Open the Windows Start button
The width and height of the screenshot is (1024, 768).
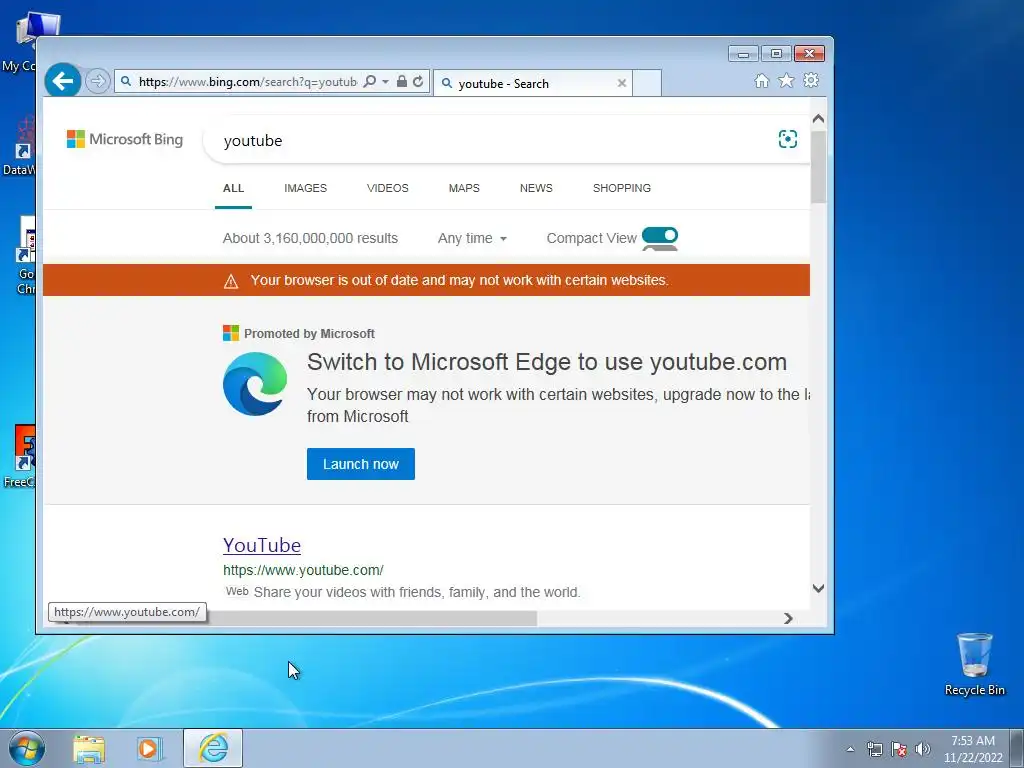point(27,748)
